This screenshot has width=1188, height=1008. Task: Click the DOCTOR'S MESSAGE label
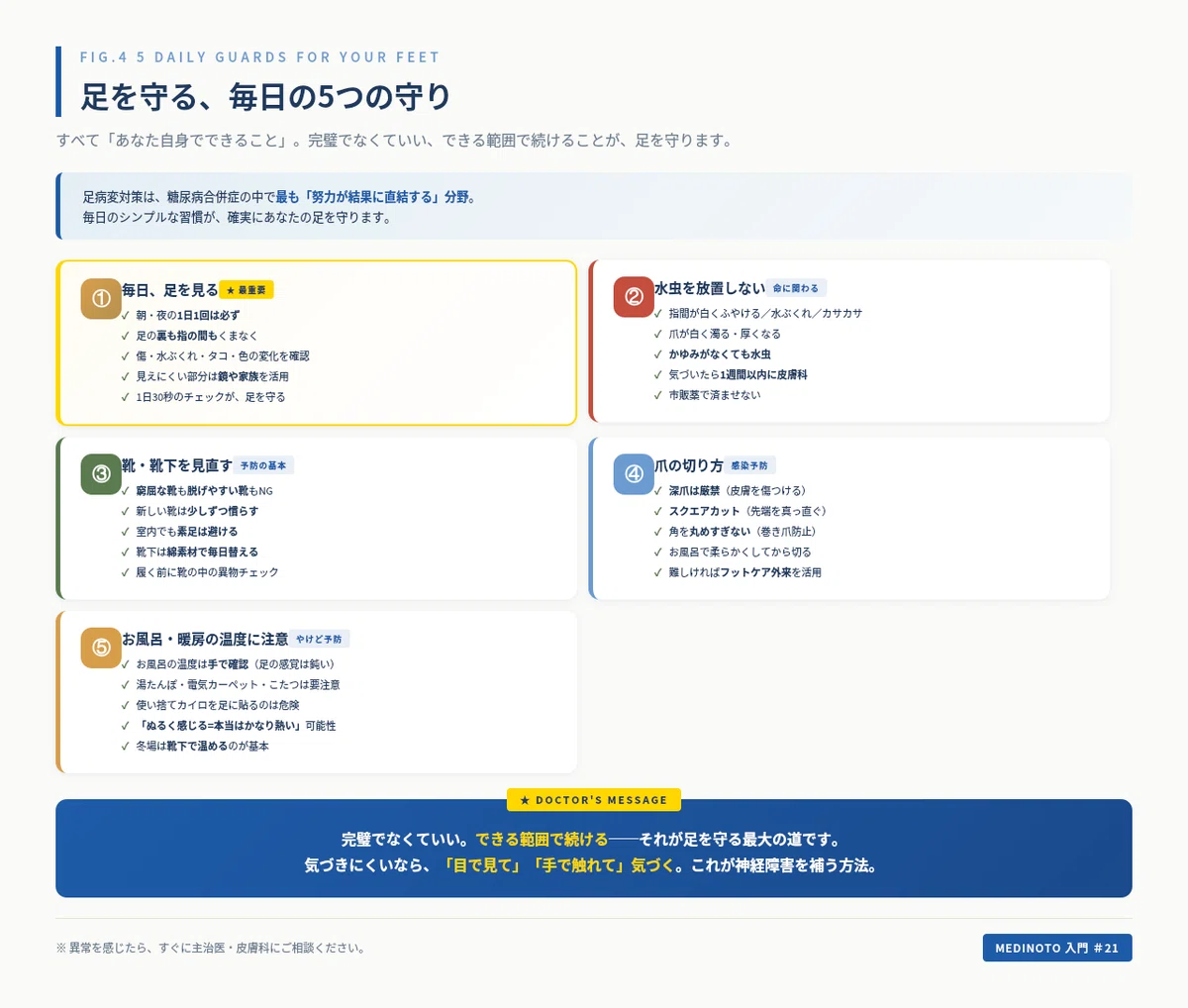pos(594,800)
